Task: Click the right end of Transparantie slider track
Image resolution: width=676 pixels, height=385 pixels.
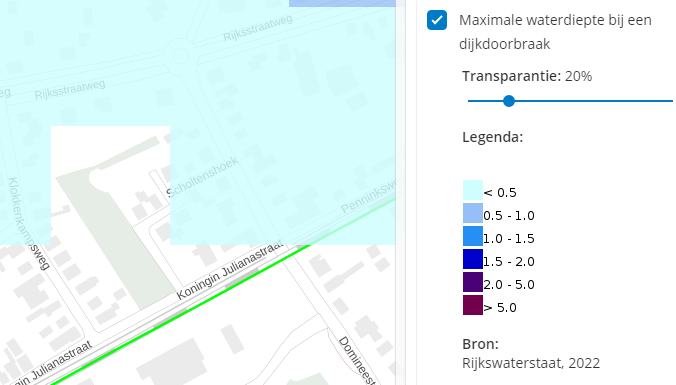Action: click(x=670, y=101)
